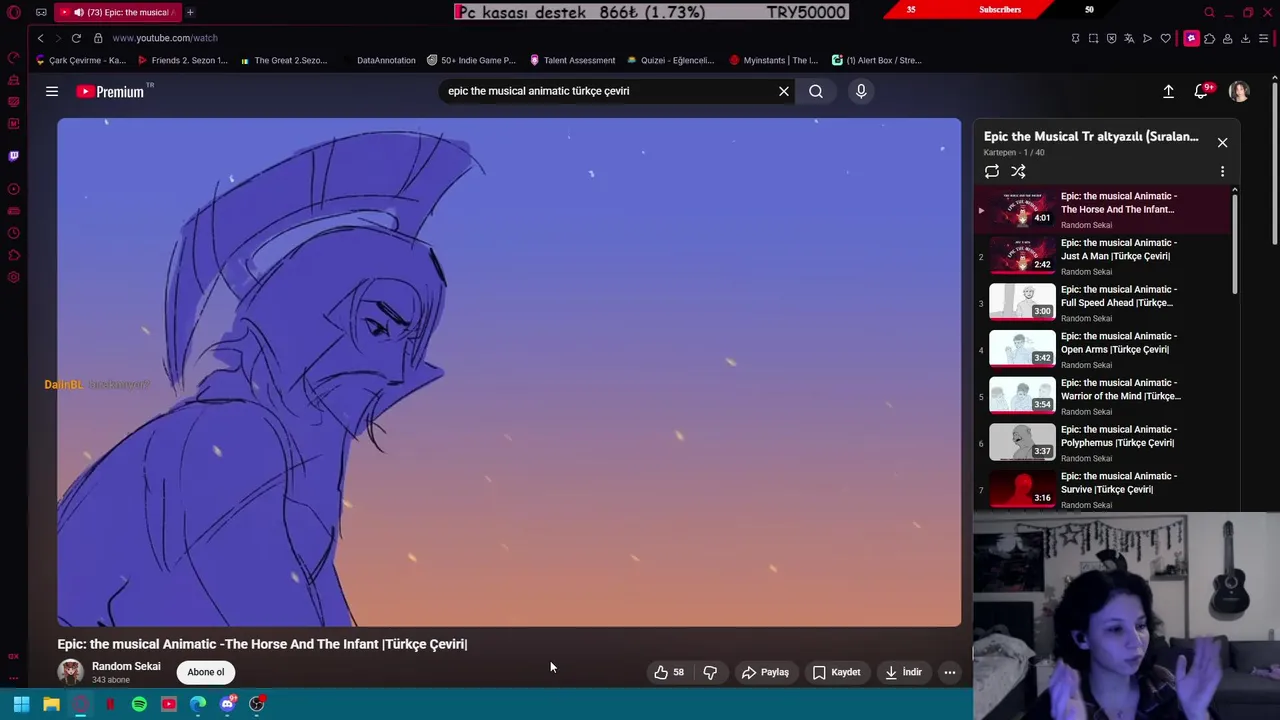Screen dimensions: 1280x720
Task: Select 'Polyphemus' video in playlist
Action: pos(1101,443)
